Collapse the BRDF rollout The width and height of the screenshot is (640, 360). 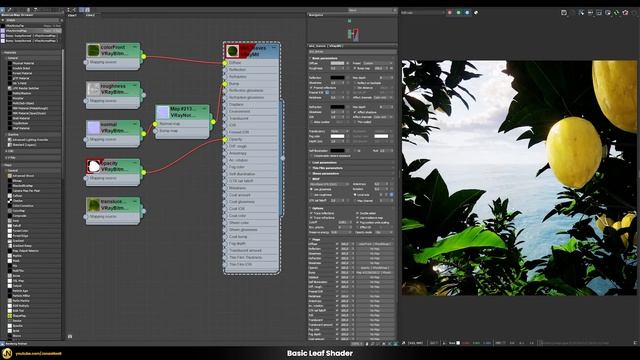(x=352, y=179)
